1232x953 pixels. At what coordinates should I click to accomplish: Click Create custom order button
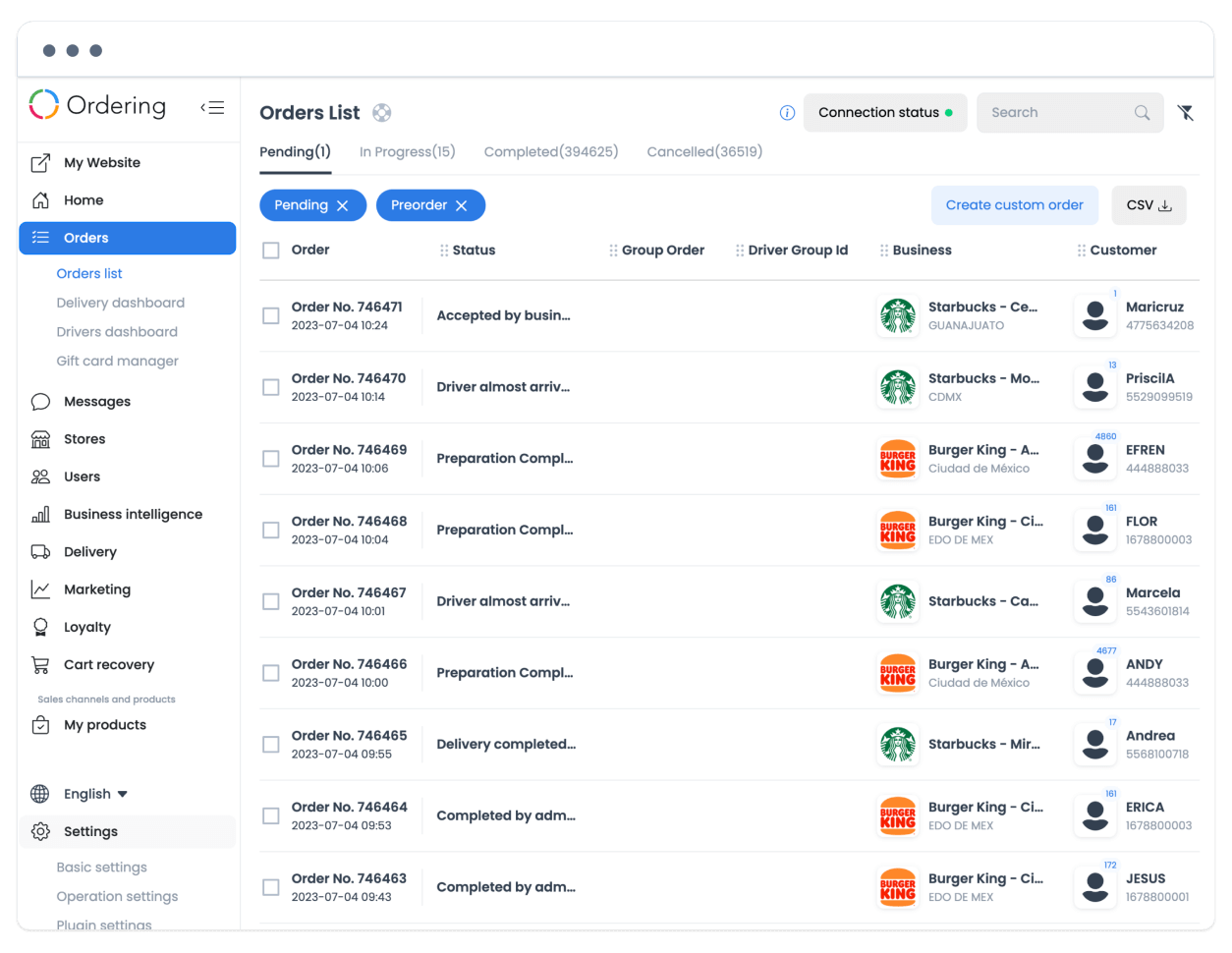click(x=1015, y=205)
